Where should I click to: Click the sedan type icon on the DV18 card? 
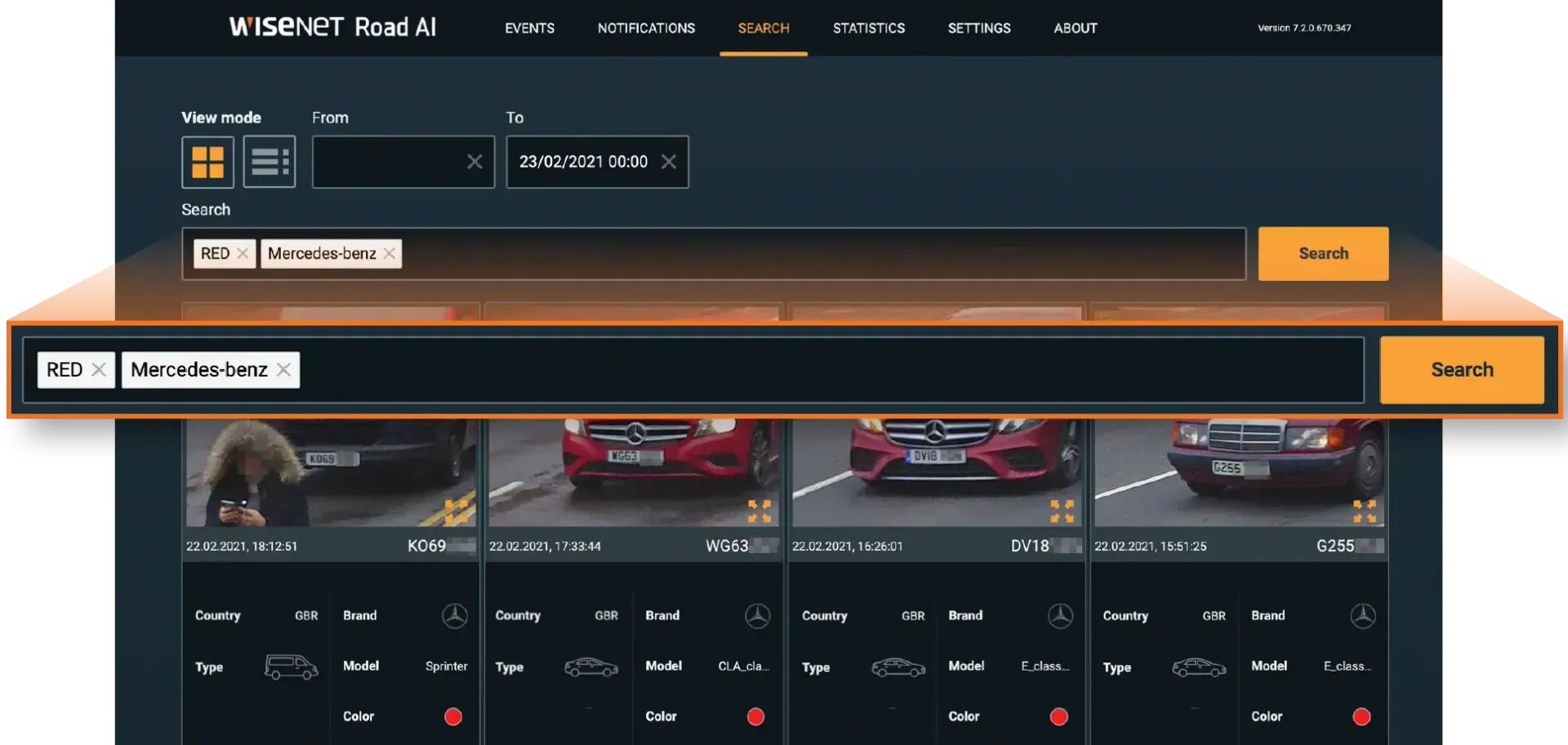(x=898, y=667)
